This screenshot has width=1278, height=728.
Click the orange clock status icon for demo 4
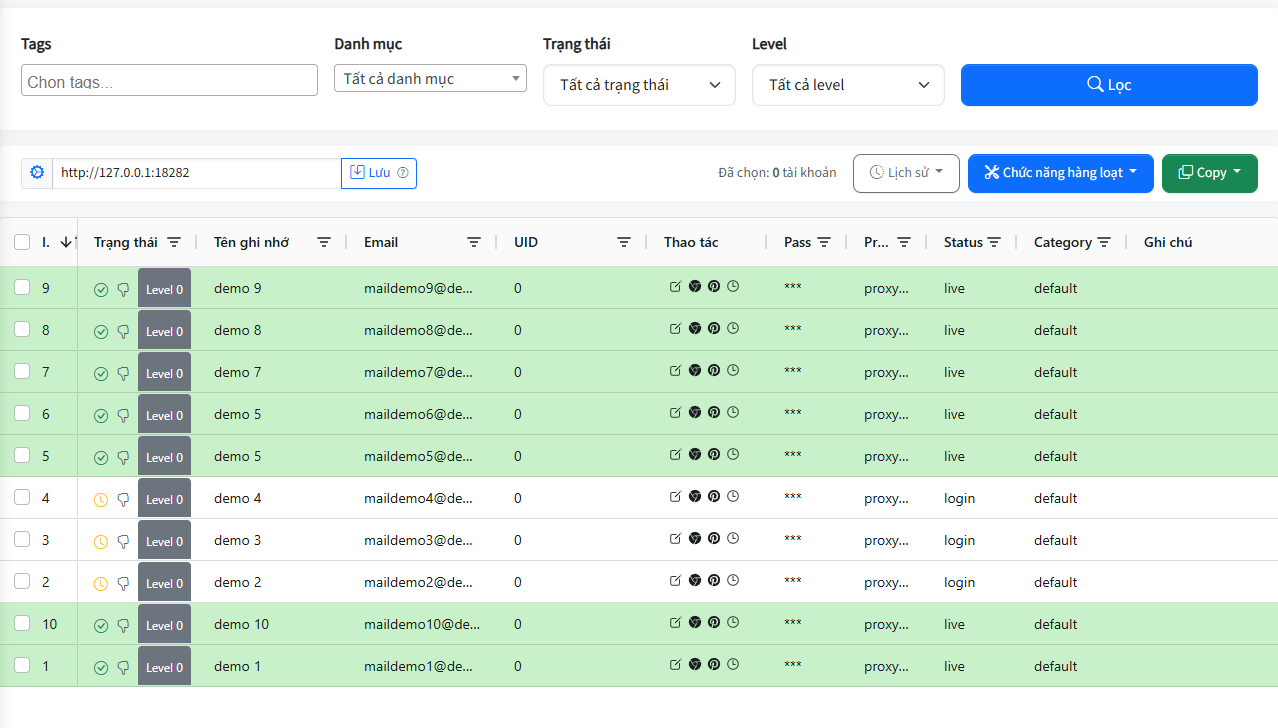[101, 500]
